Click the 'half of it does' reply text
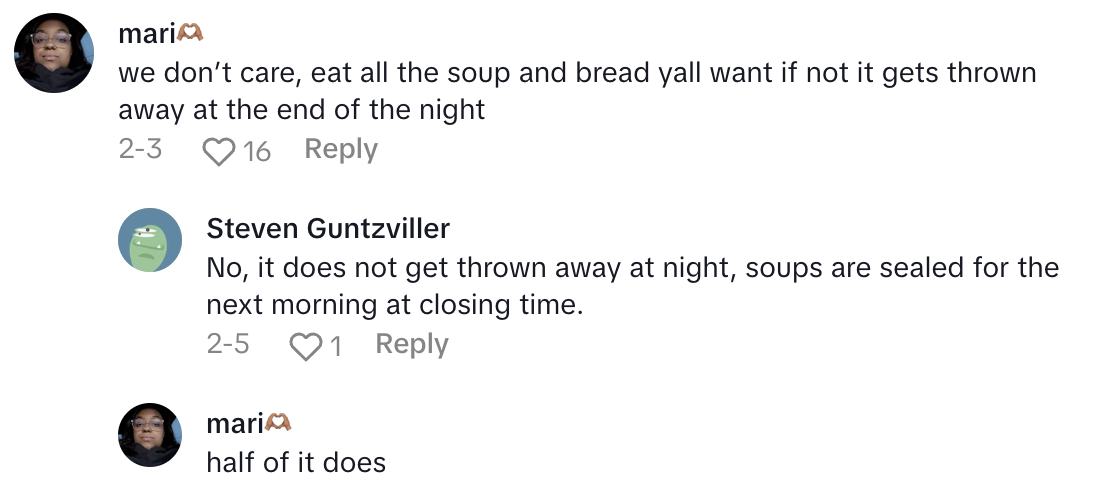The width and height of the screenshot is (1096, 484). (x=296, y=462)
